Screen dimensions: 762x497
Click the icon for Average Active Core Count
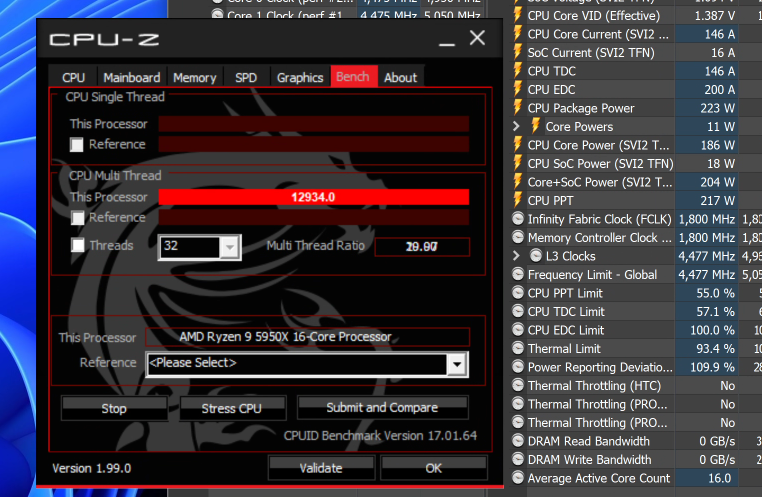click(x=518, y=478)
